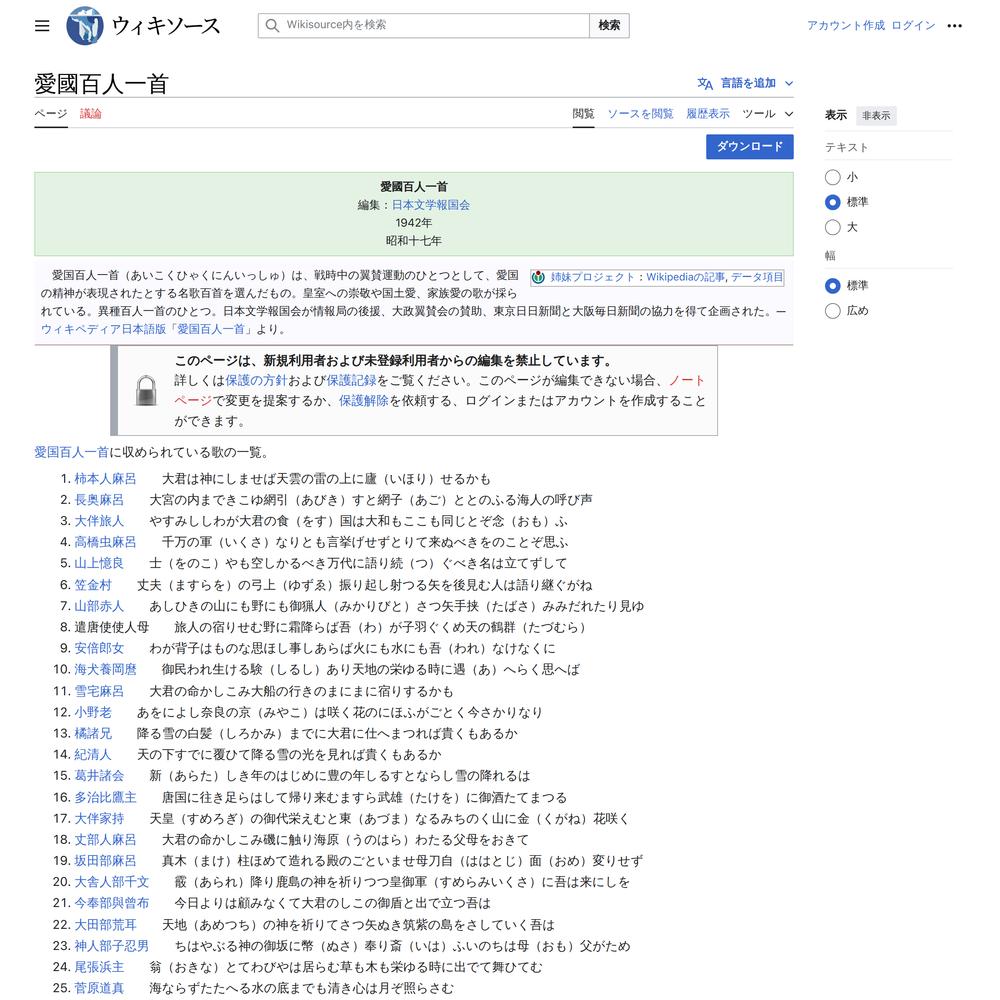The height and width of the screenshot is (1000, 1000).
Task: Hide the appearance panel with 非表示
Action: tap(876, 115)
